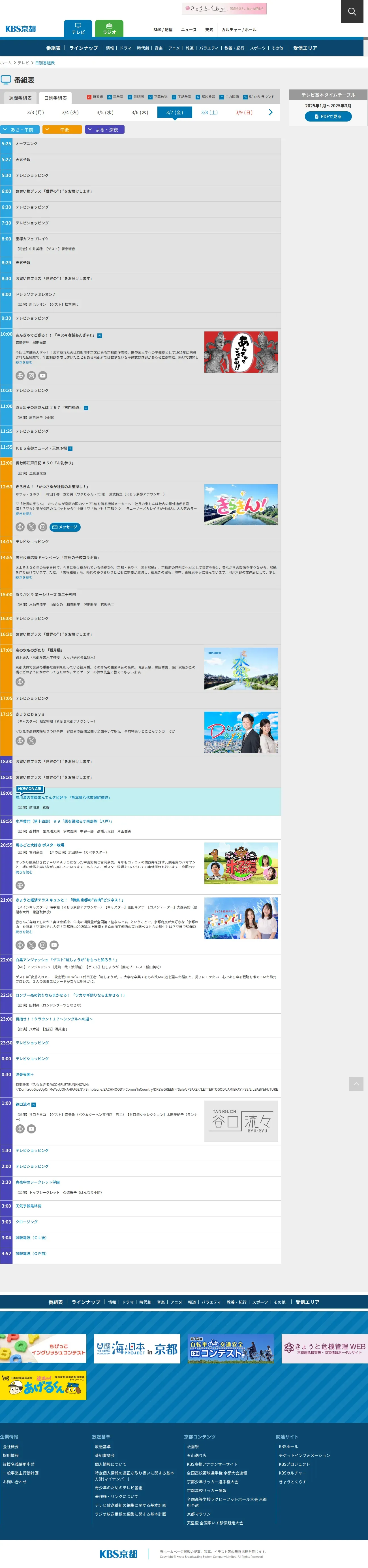Switch to テレビ tab
368x1568 pixels.
click(78, 29)
